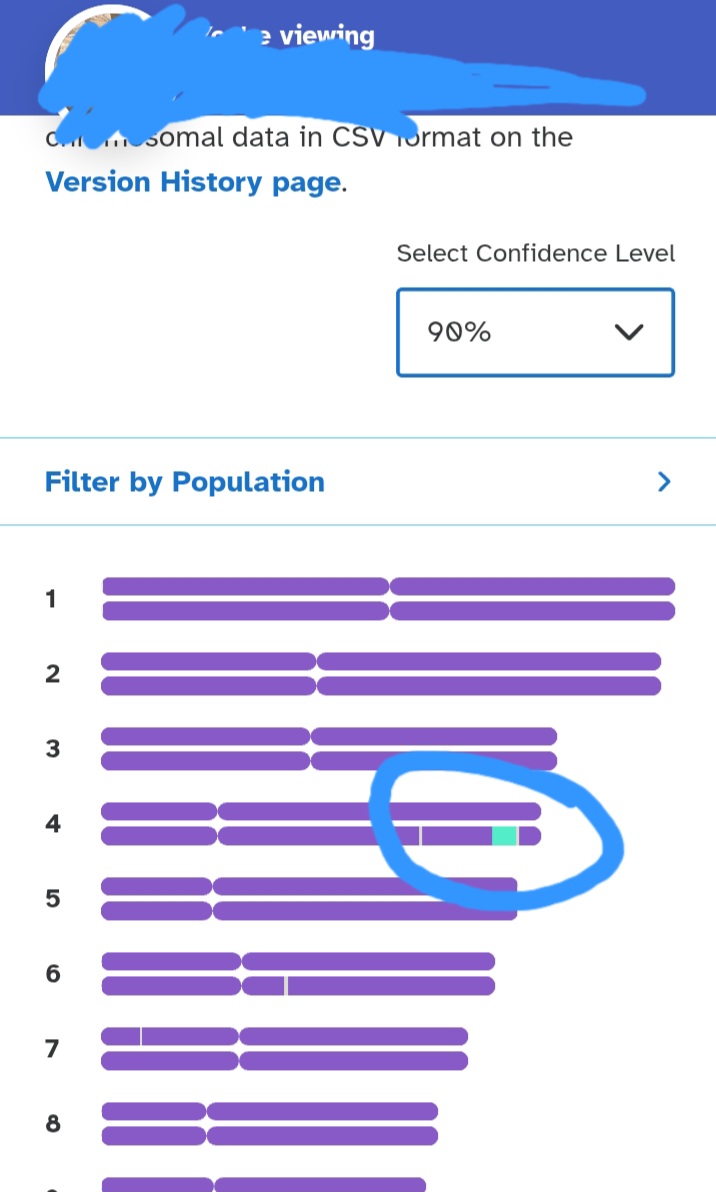
Task: Select chromosome 1's upper bar left segment
Action: coord(245,586)
